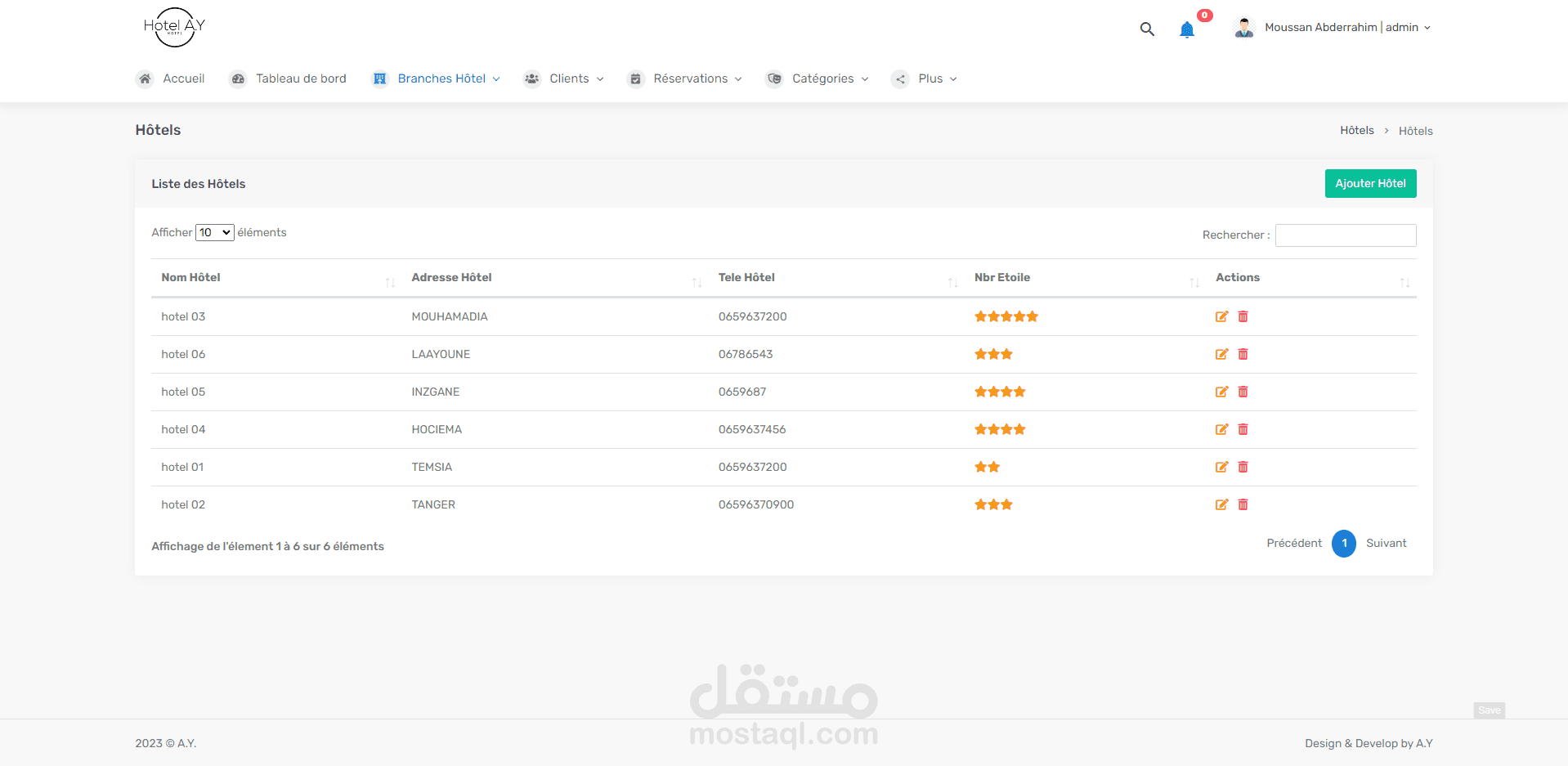Click the Hôtels breadcrumb link

[1357, 131]
